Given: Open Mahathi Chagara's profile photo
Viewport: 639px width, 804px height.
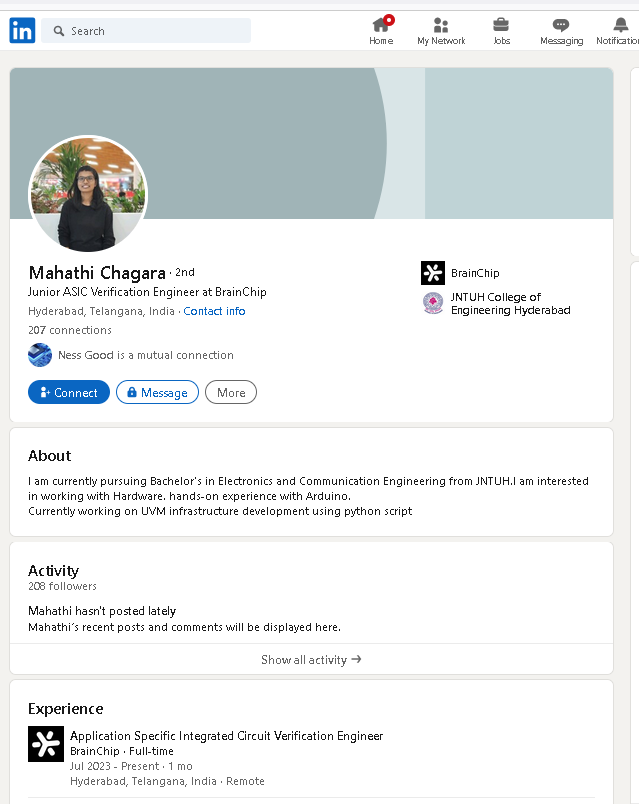Looking at the screenshot, I should 88,194.
